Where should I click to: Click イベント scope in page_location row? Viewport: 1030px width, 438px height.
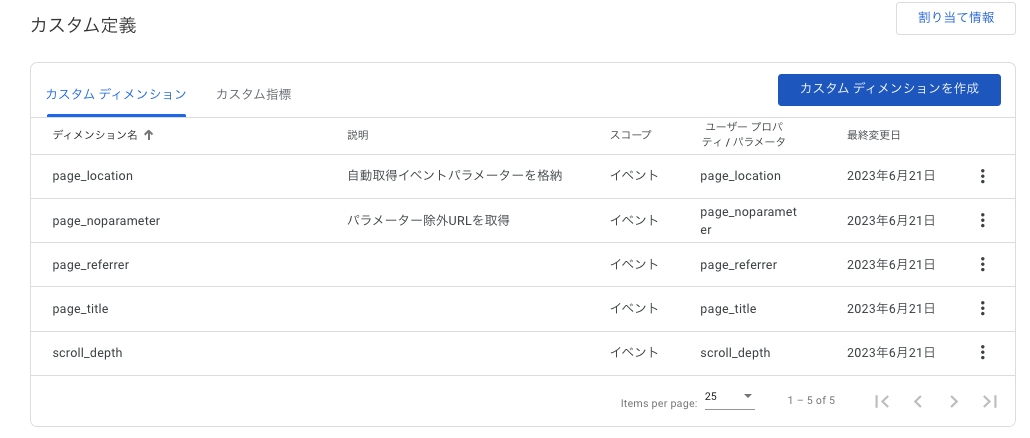[x=634, y=176]
